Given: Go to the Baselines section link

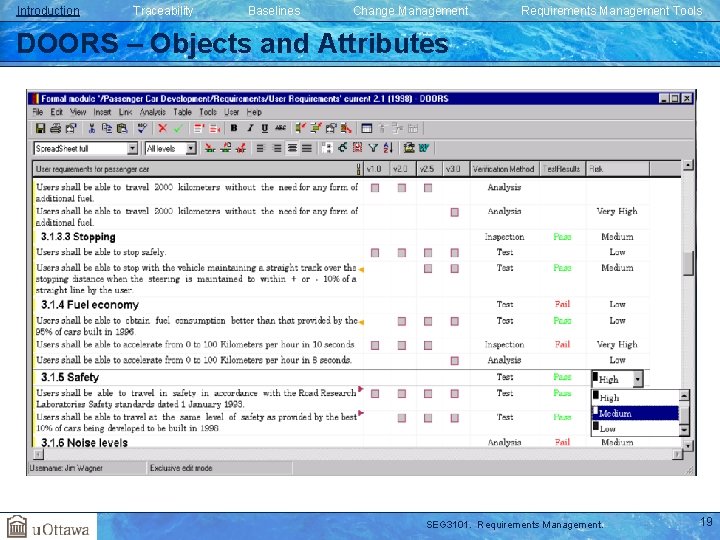Looking at the screenshot, I should pyautogui.click(x=274, y=11).
